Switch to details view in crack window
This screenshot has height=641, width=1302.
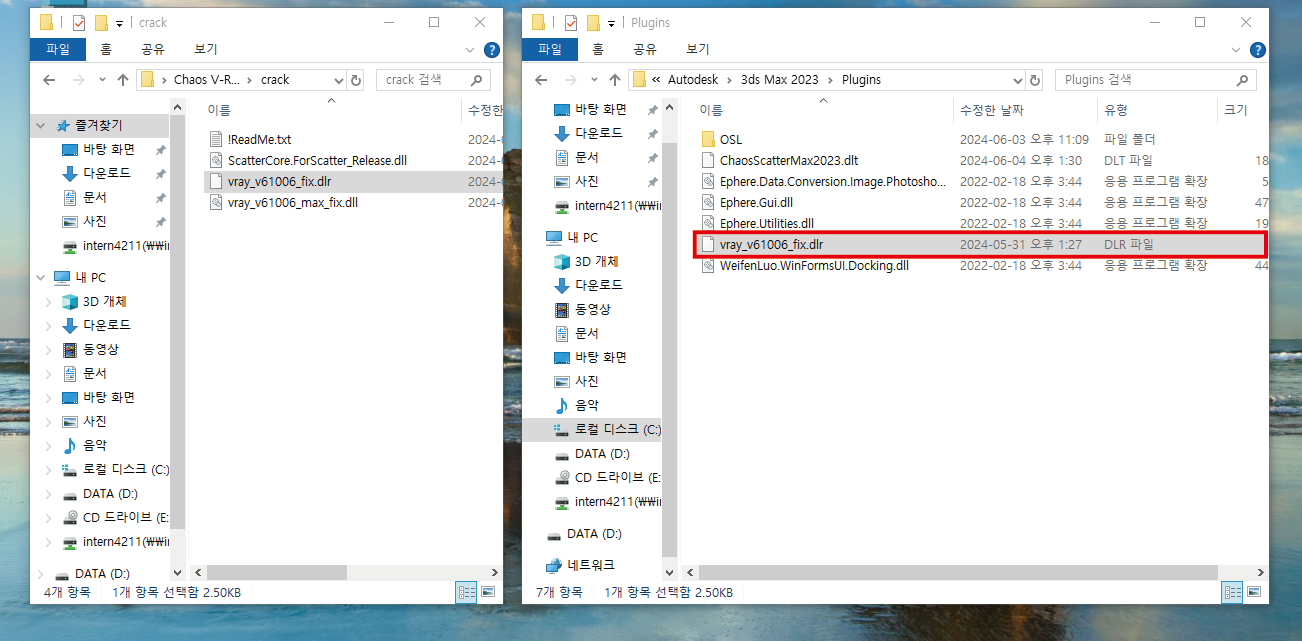click(466, 592)
